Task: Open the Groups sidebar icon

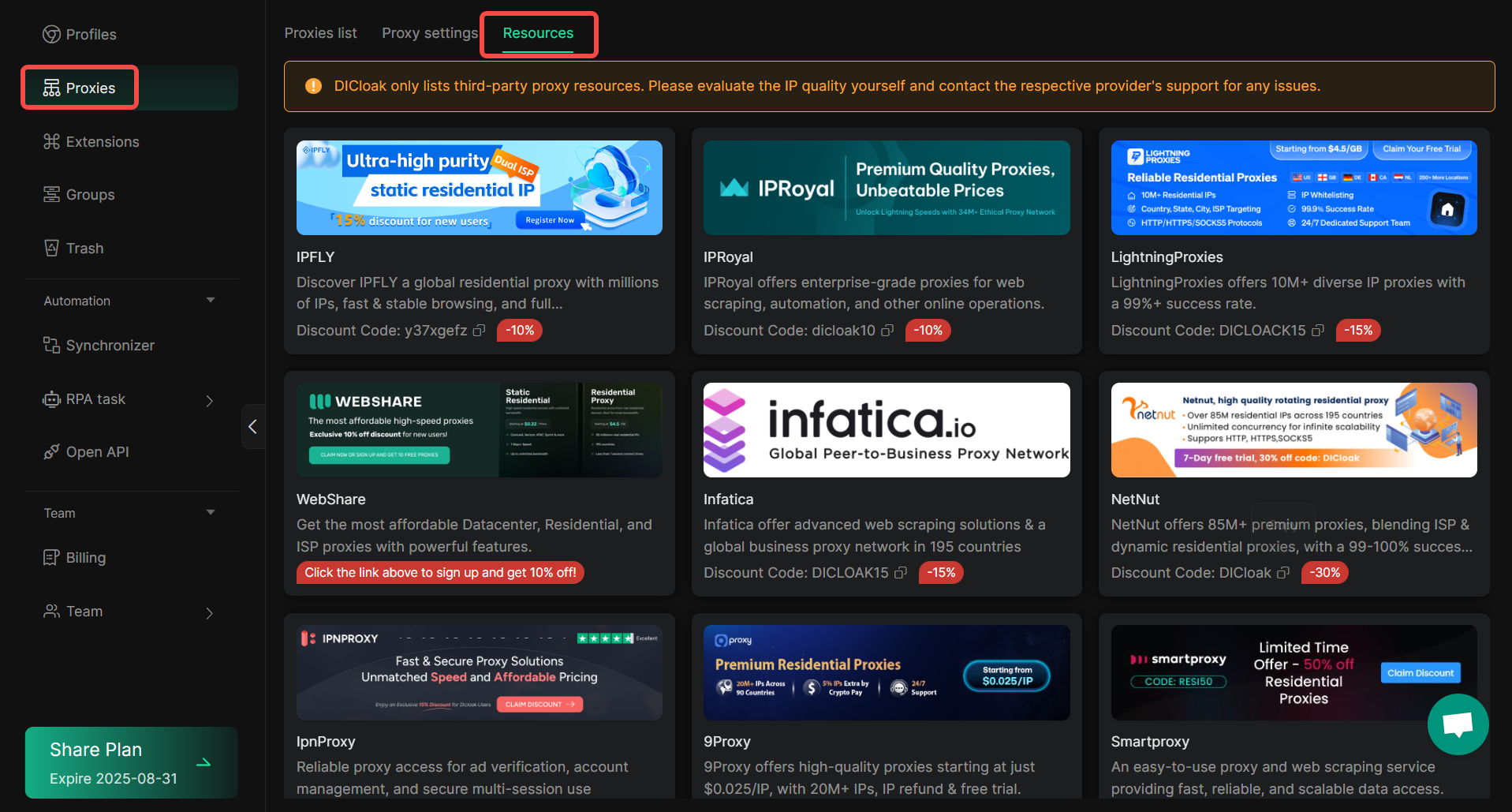Action: click(51, 195)
